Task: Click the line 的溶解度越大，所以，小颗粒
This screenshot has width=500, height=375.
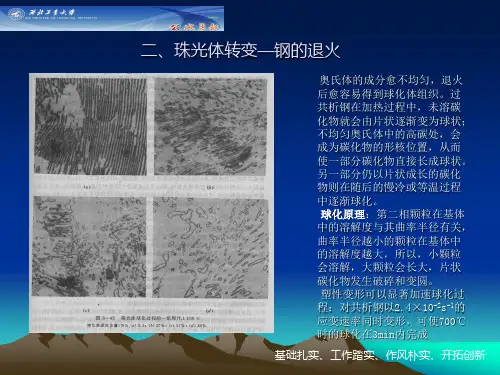Action: pos(389,254)
